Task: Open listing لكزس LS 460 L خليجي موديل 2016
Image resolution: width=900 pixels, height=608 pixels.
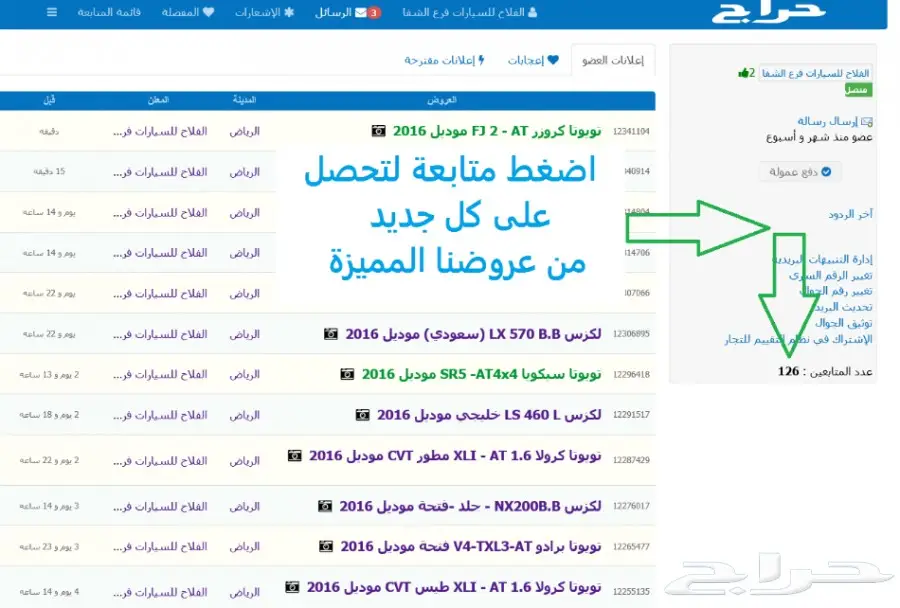Action: coord(489,415)
